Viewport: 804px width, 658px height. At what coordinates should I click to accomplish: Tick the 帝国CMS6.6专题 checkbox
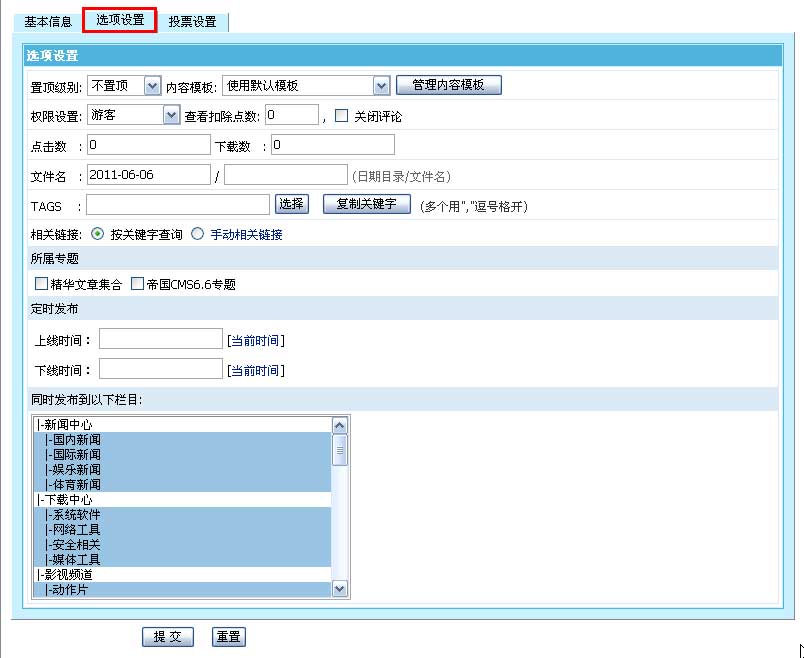tap(138, 285)
